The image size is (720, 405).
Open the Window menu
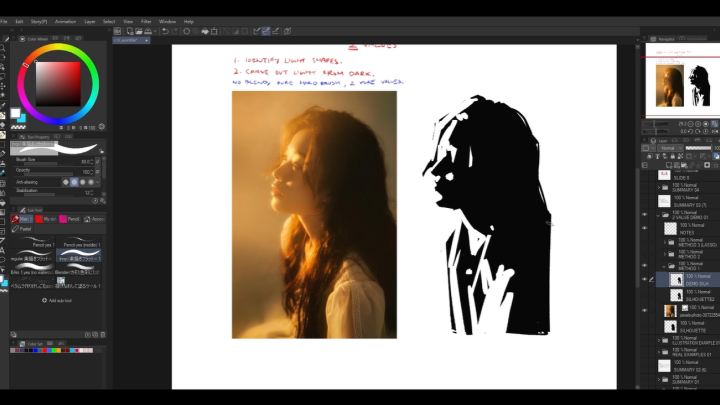pos(167,22)
